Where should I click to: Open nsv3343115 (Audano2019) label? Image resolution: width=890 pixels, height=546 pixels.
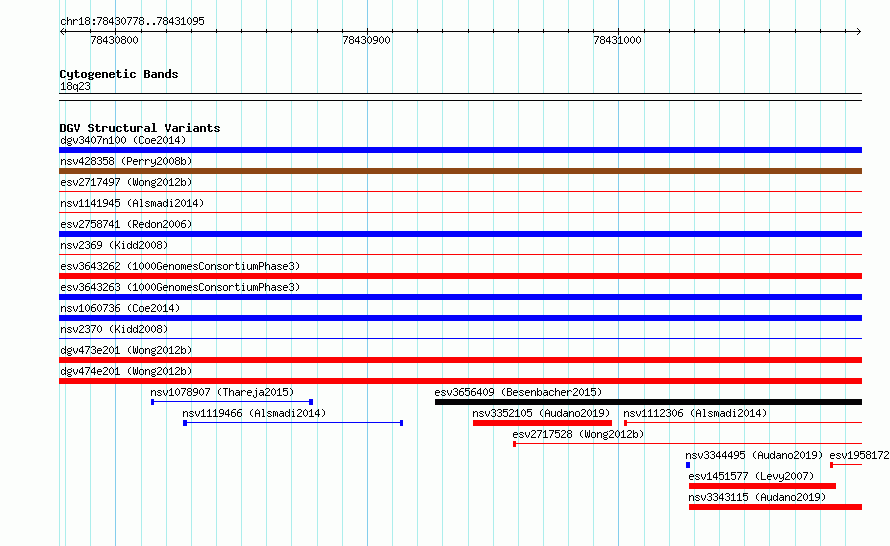757,497
